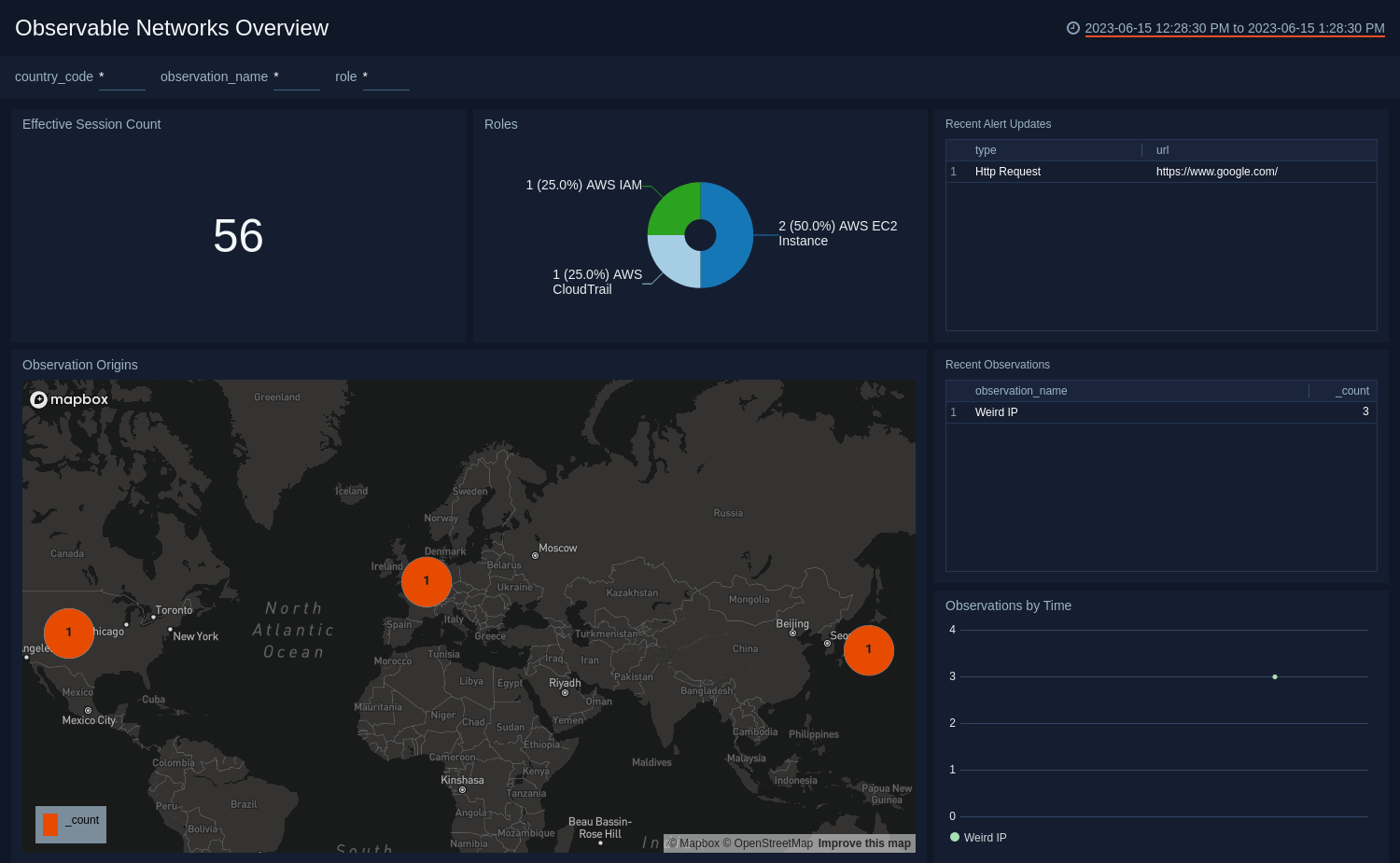The height and width of the screenshot is (863, 1400).
Task: Click the orange _count color swatch
Action: pos(50,824)
